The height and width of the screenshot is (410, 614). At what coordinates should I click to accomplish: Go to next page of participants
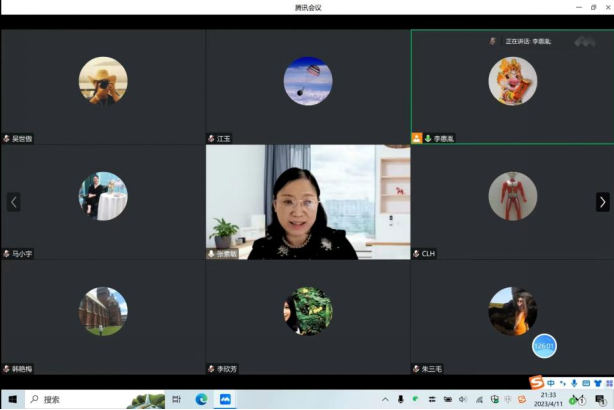(602, 202)
